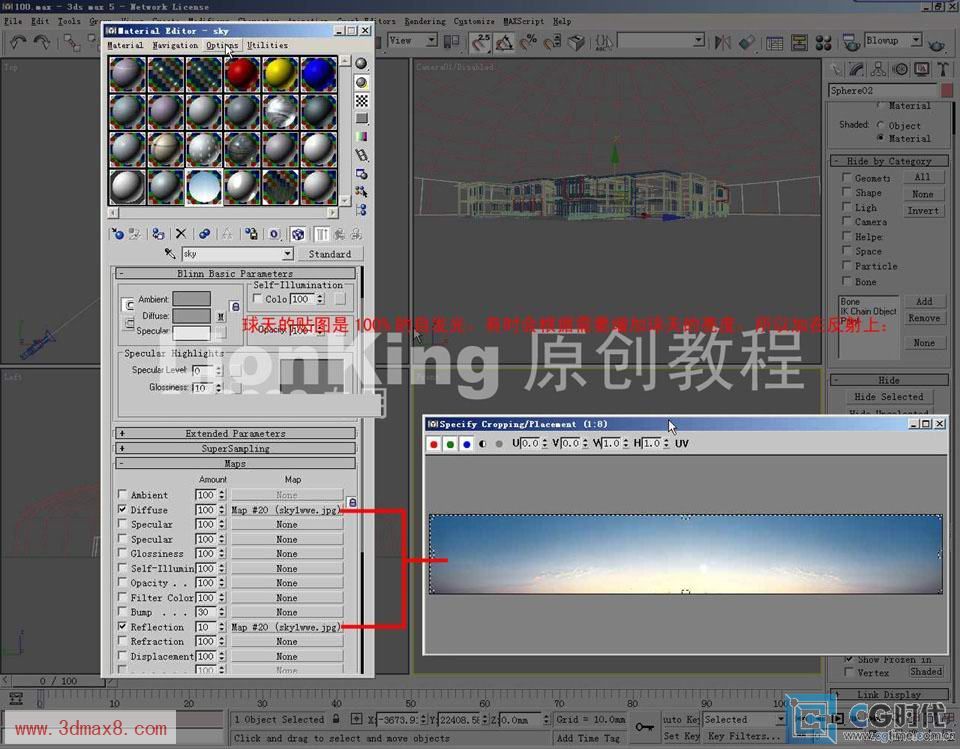Enable red channel in Cropping window
The height and width of the screenshot is (749, 960).
pyautogui.click(x=433, y=444)
